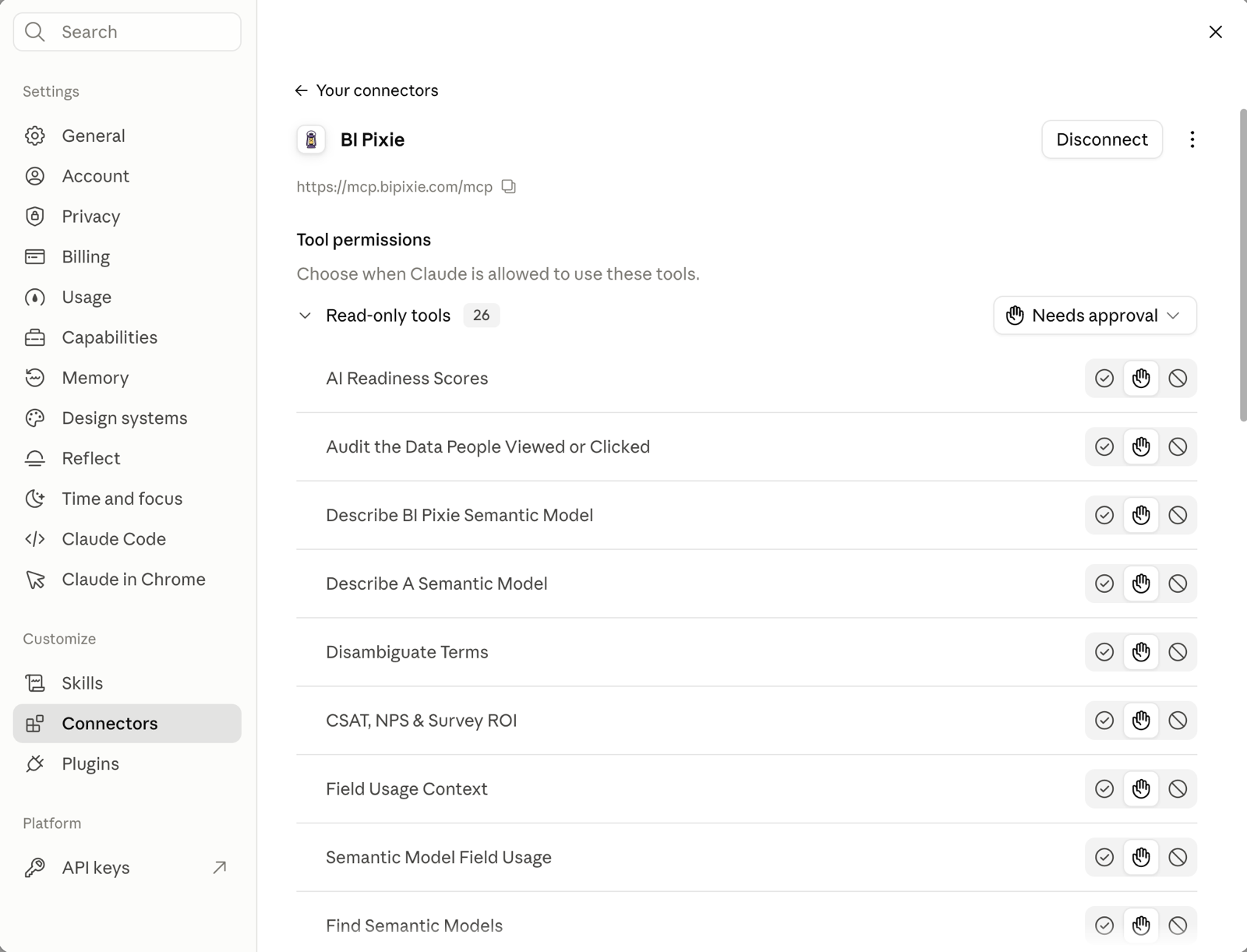Select Connectors in the sidebar

point(127,724)
